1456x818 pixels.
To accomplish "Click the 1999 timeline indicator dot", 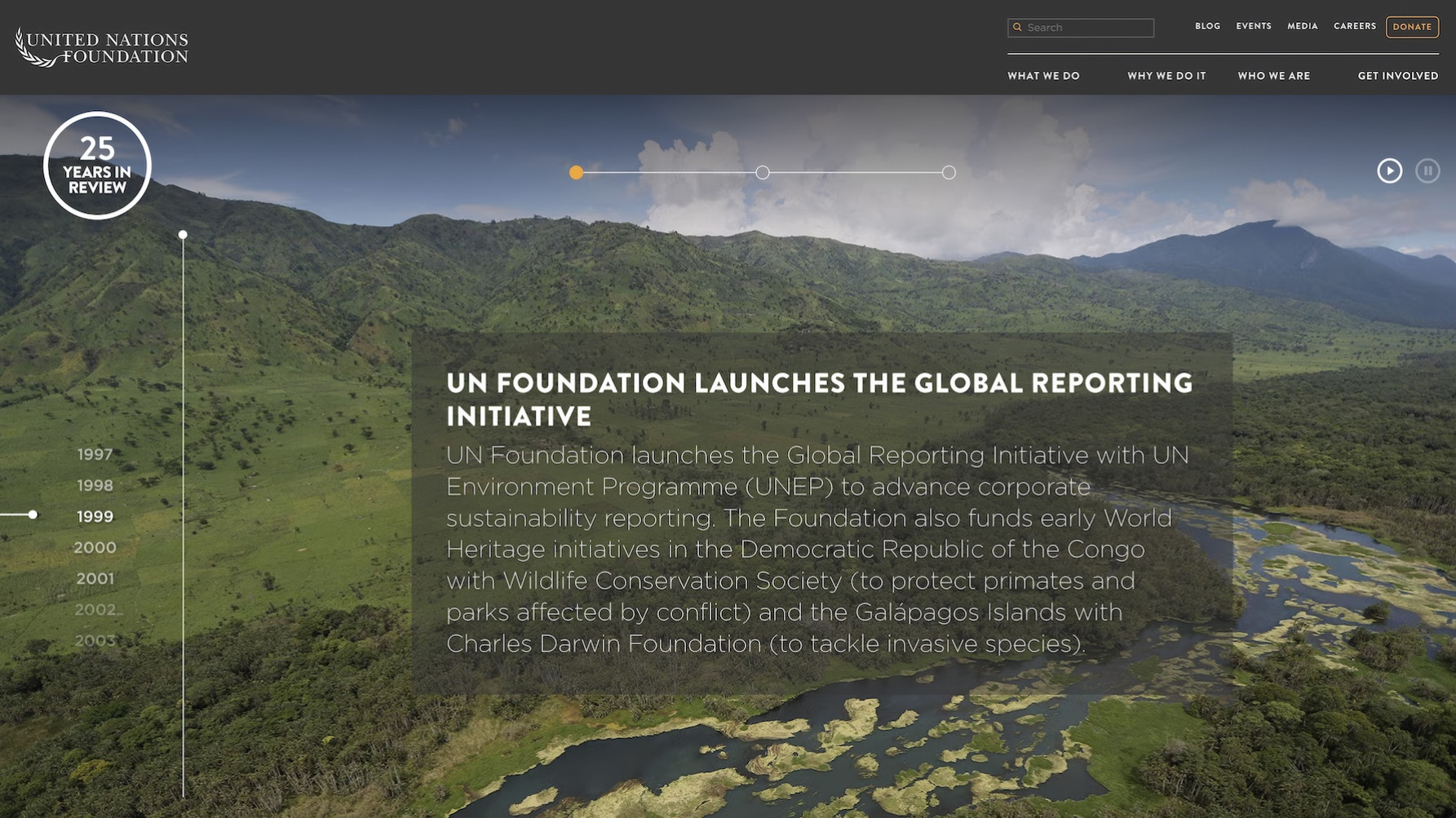I will 33,515.
